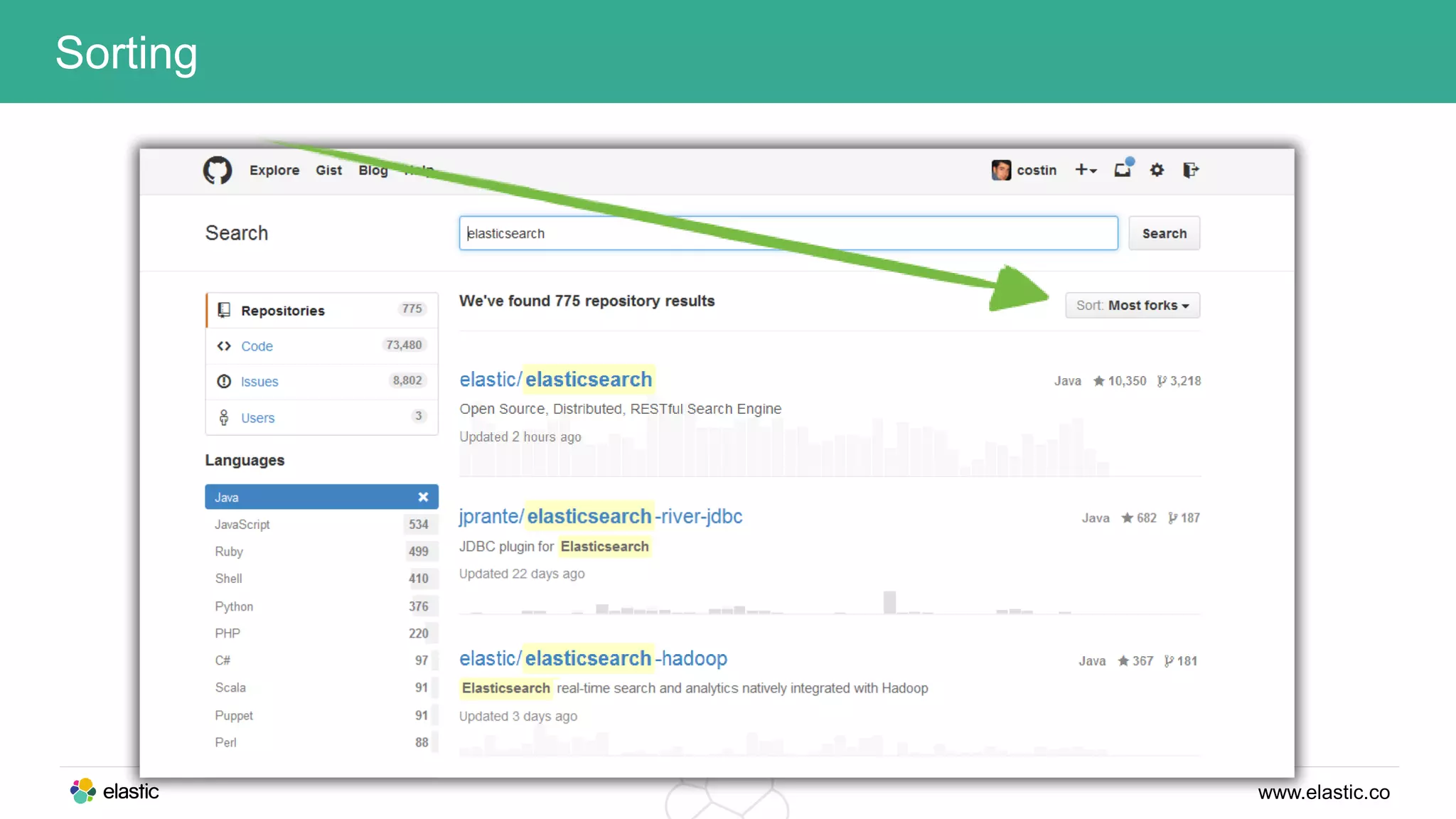Click the elastic logo in footer
This screenshot has width=1456, height=819.
click(114, 791)
